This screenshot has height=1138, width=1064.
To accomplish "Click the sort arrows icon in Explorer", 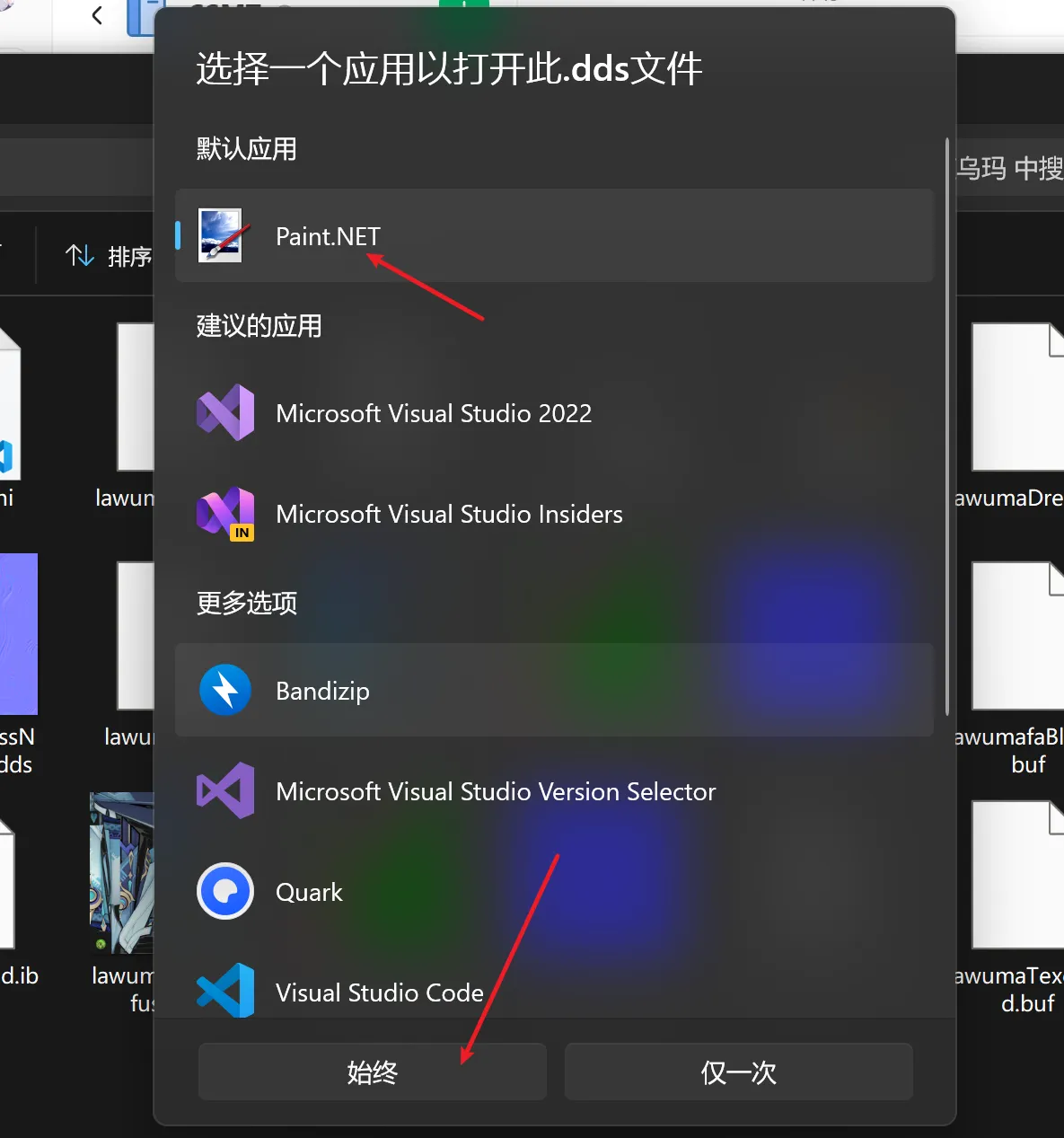I will coord(80,256).
